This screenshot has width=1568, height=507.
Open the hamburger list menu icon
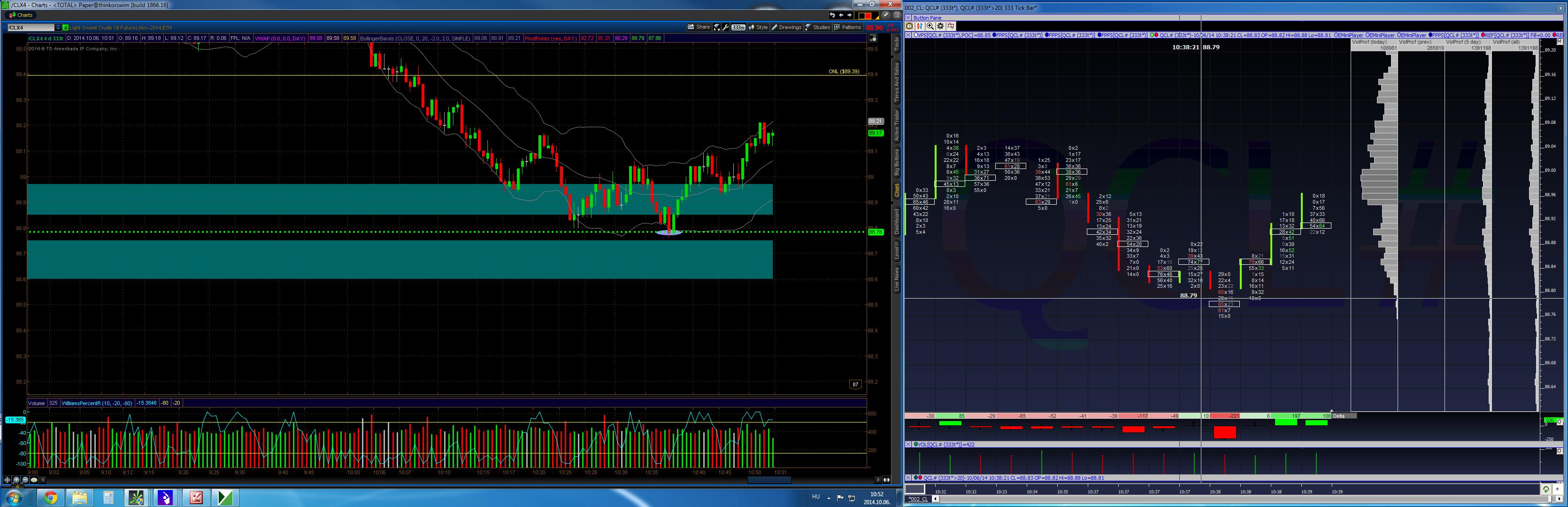(x=897, y=15)
